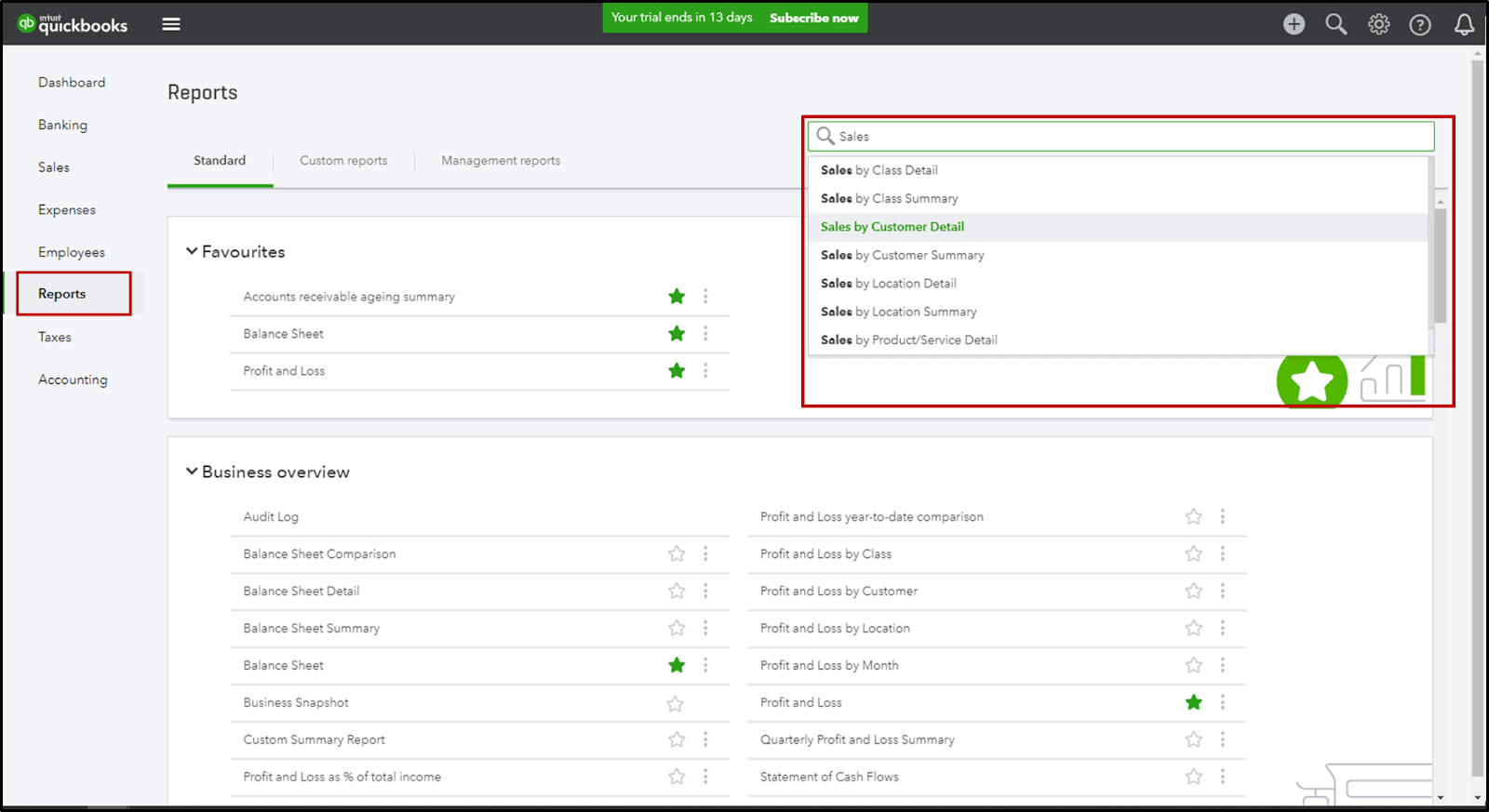This screenshot has width=1489, height=812.
Task: Open the Audit Log report
Action: [271, 517]
